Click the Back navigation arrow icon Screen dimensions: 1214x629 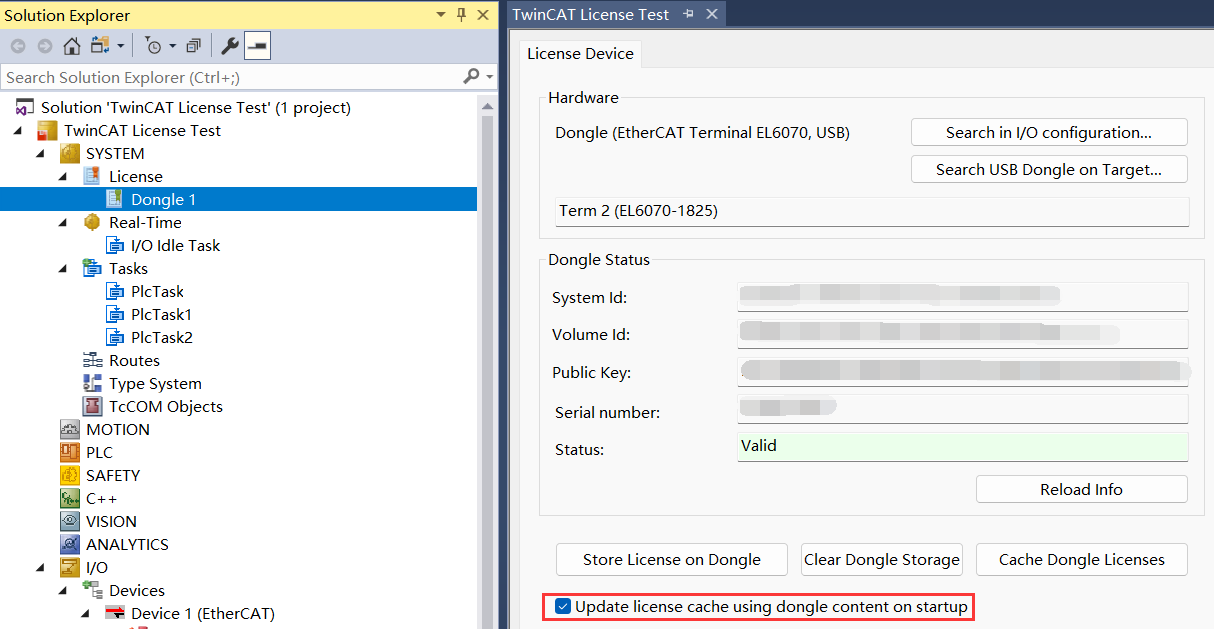point(18,46)
